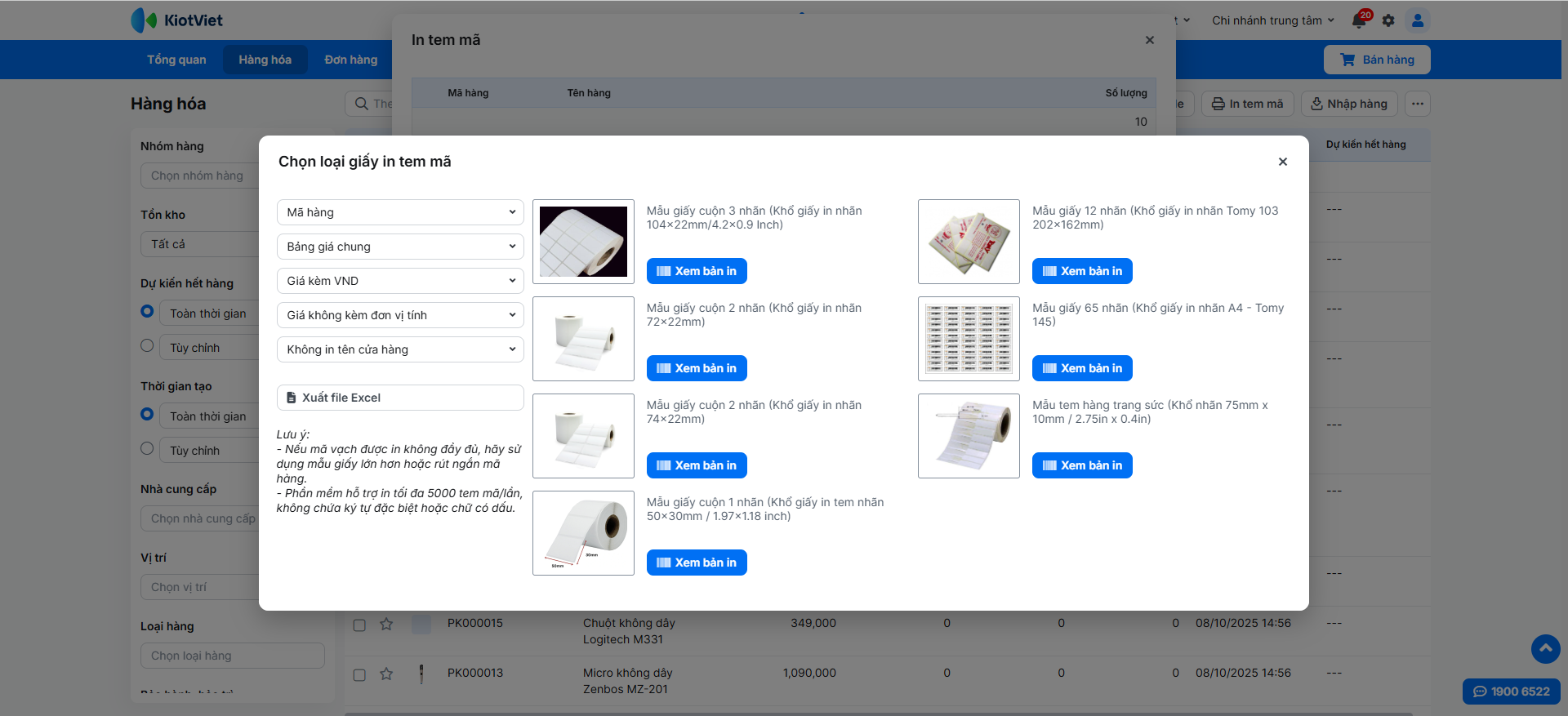Click the Chọn loại hàng field
Screen dimensions: 1568x716
232,656
